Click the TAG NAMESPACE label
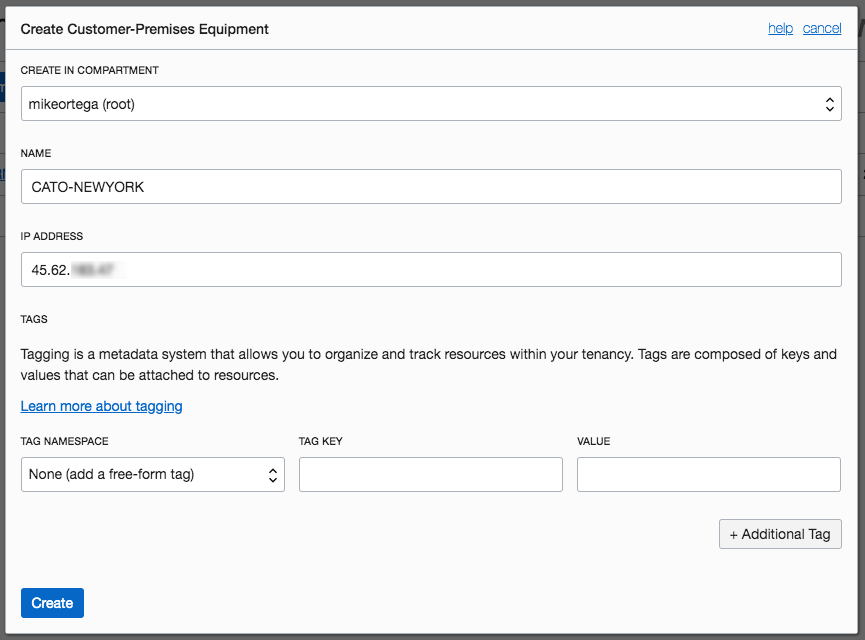The image size is (865, 640). (65, 441)
